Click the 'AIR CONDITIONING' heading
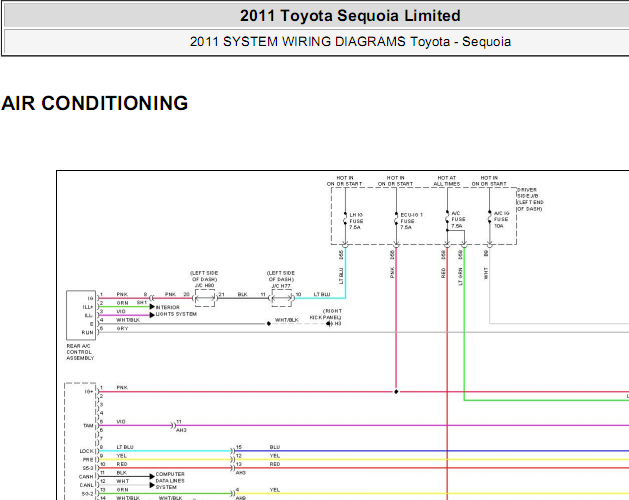Image resolution: width=629 pixels, height=500 pixels. pyautogui.click(x=95, y=103)
